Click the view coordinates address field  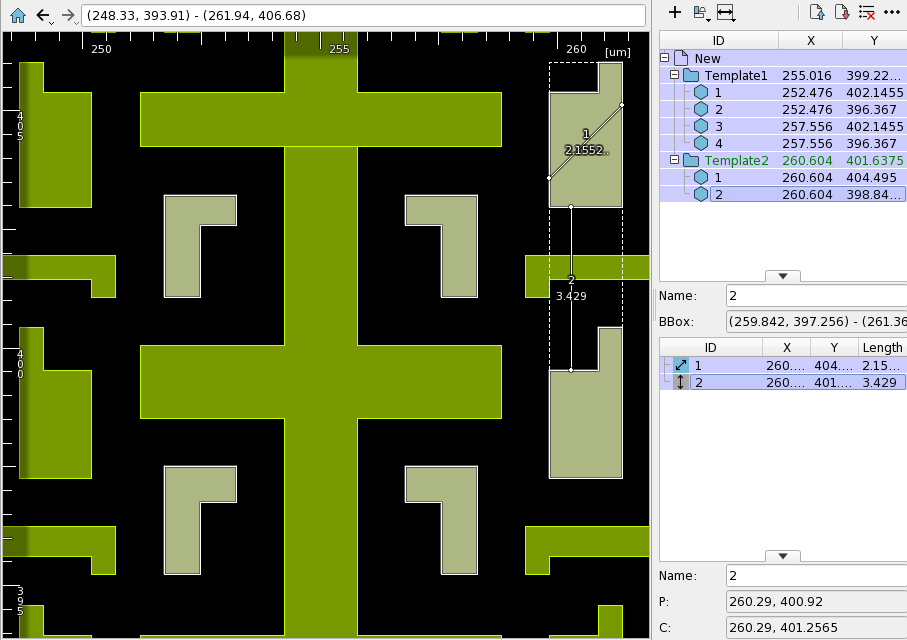363,15
